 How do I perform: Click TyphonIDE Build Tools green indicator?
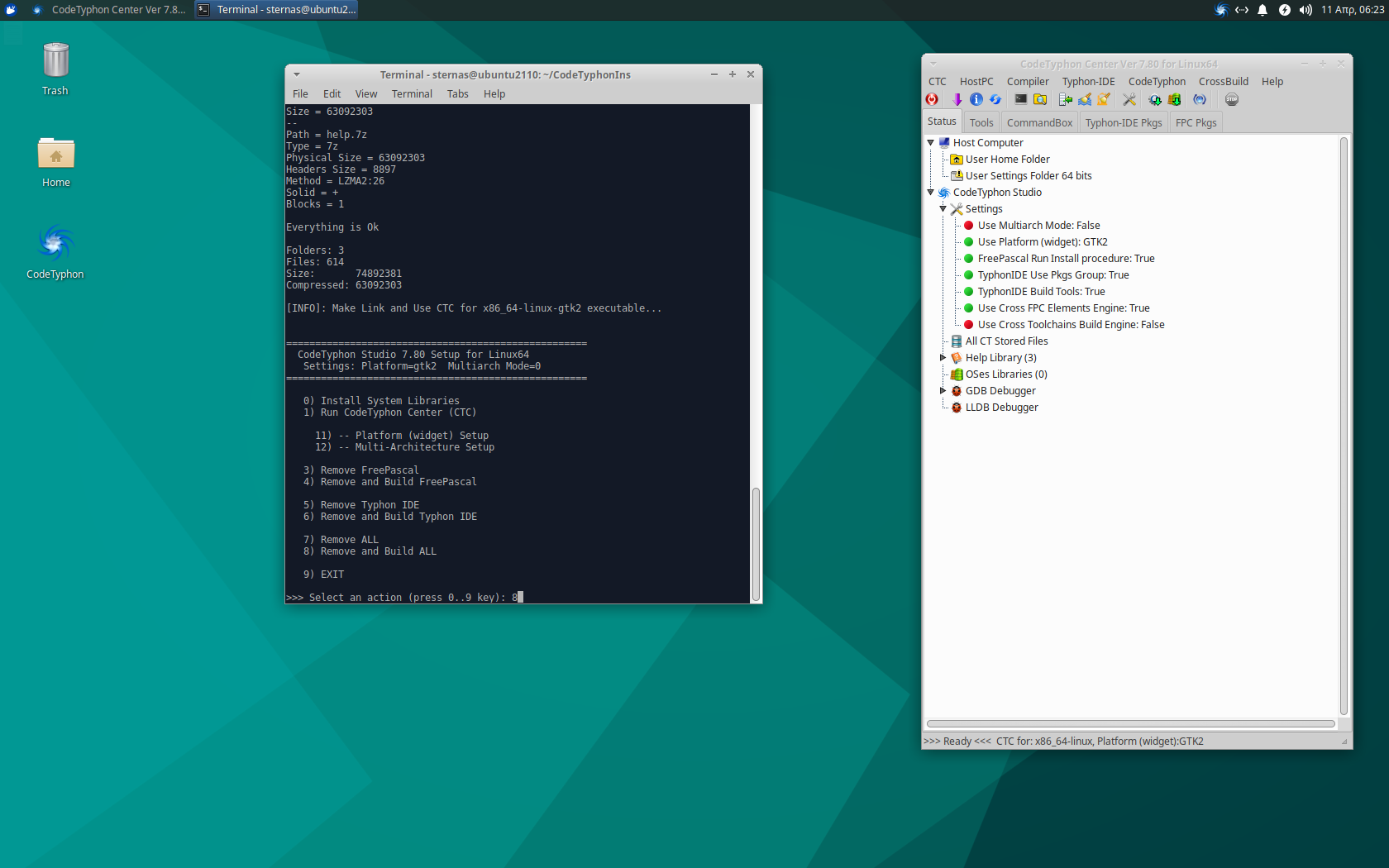click(969, 292)
